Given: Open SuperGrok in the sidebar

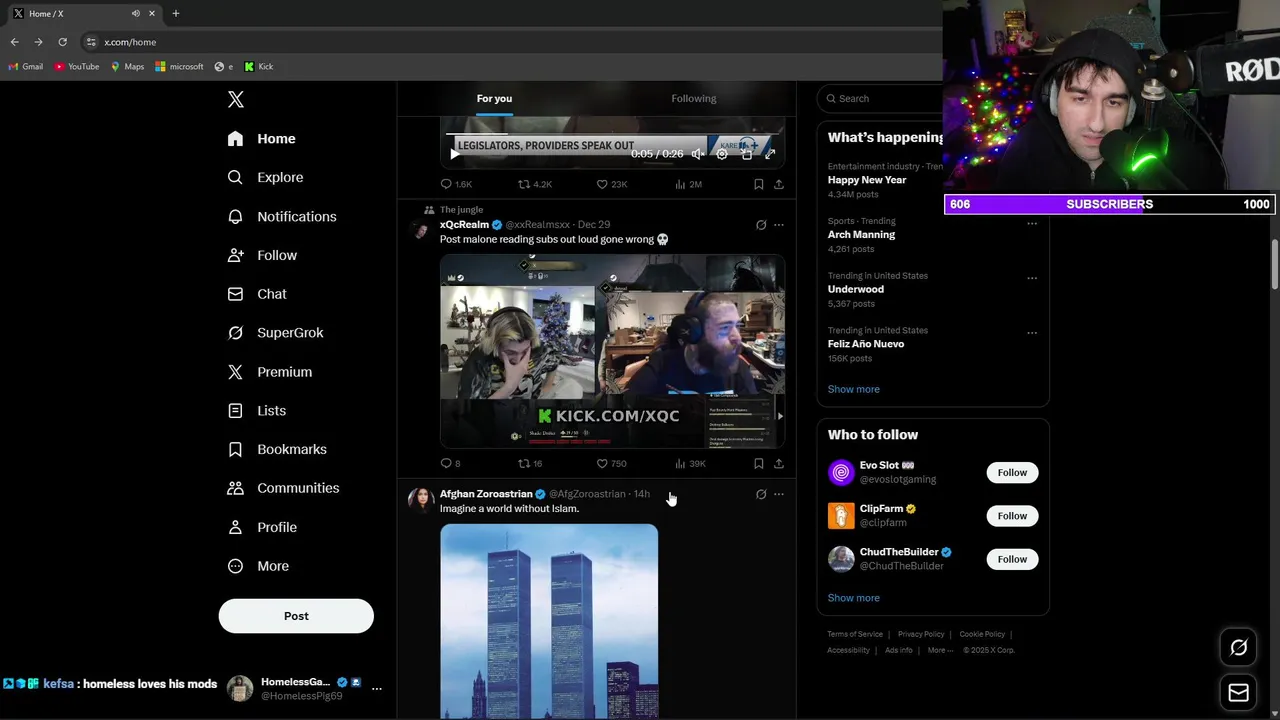Looking at the screenshot, I should pos(275,333).
